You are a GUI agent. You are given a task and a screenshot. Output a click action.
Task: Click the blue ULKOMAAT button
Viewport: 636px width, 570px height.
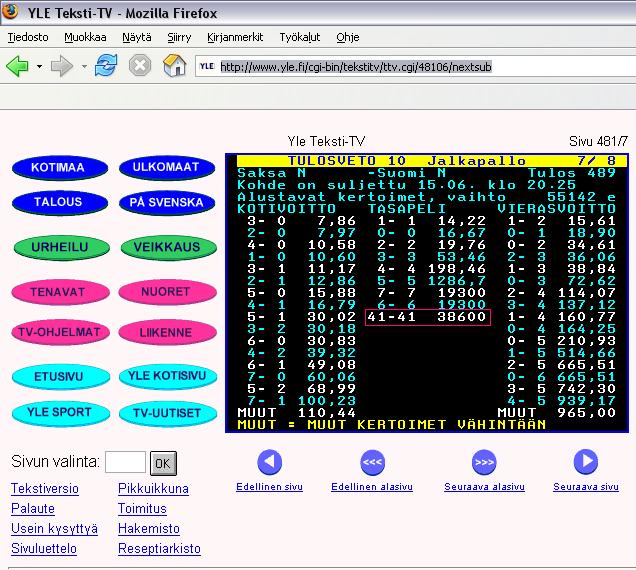(x=167, y=167)
